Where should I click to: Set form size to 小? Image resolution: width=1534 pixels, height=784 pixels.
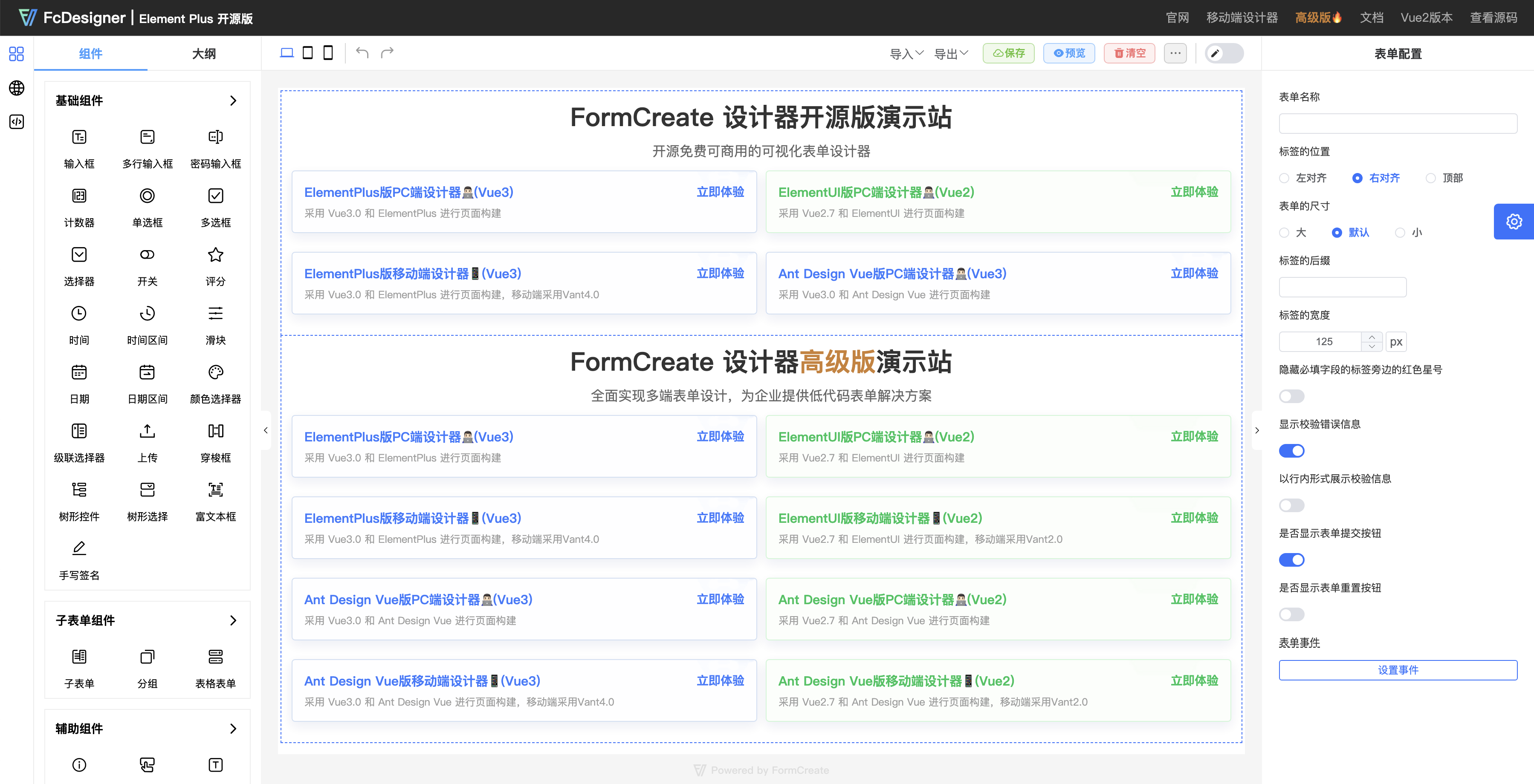click(1409, 233)
